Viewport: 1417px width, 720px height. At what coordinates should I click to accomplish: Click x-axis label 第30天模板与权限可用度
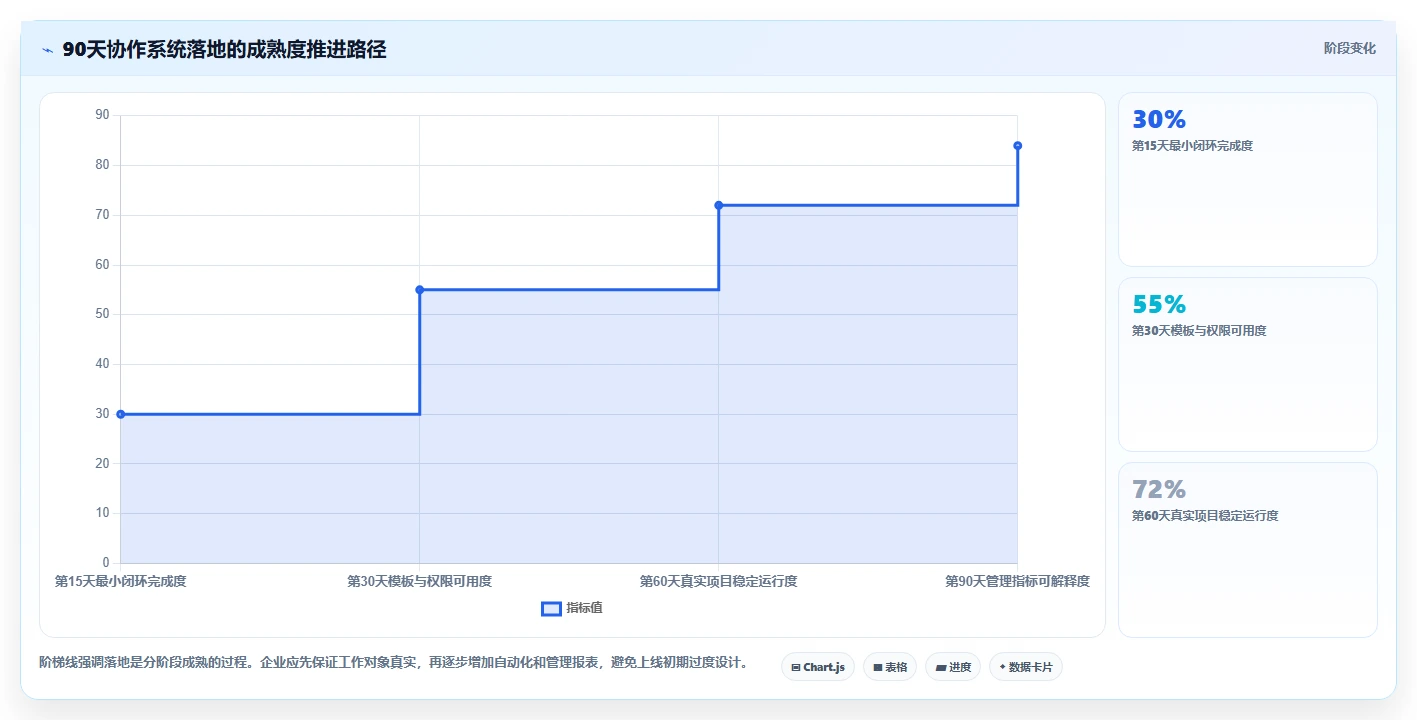point(419,581)
